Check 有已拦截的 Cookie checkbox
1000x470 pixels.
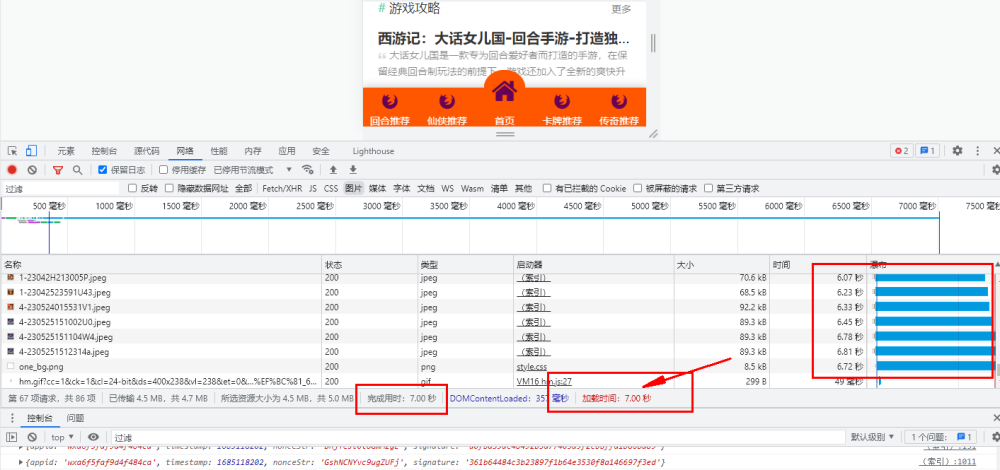pyautogui.click(x=547, y=188)
